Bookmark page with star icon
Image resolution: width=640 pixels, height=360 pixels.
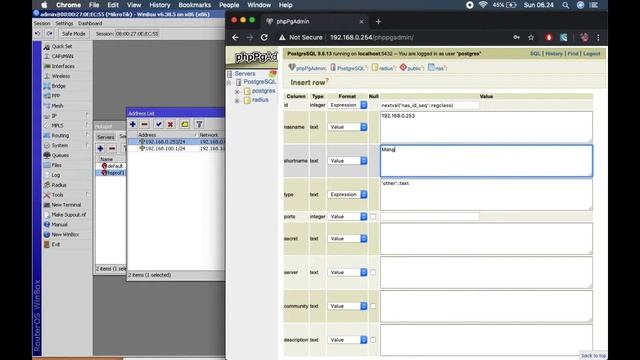(531, 37)
